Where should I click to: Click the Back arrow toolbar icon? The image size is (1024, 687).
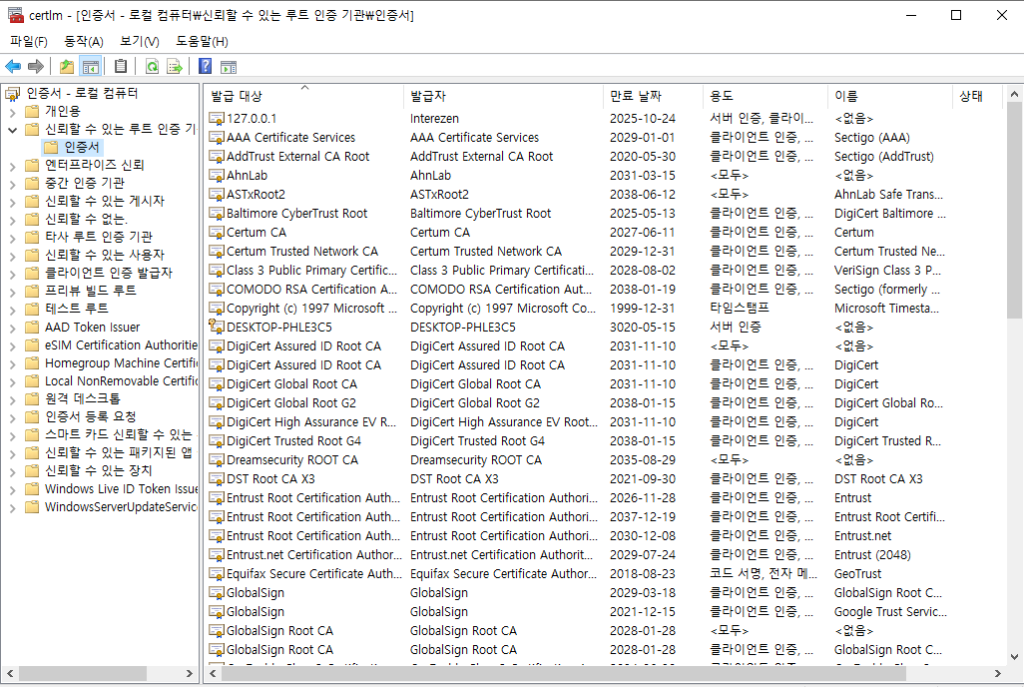click(13, 67)
